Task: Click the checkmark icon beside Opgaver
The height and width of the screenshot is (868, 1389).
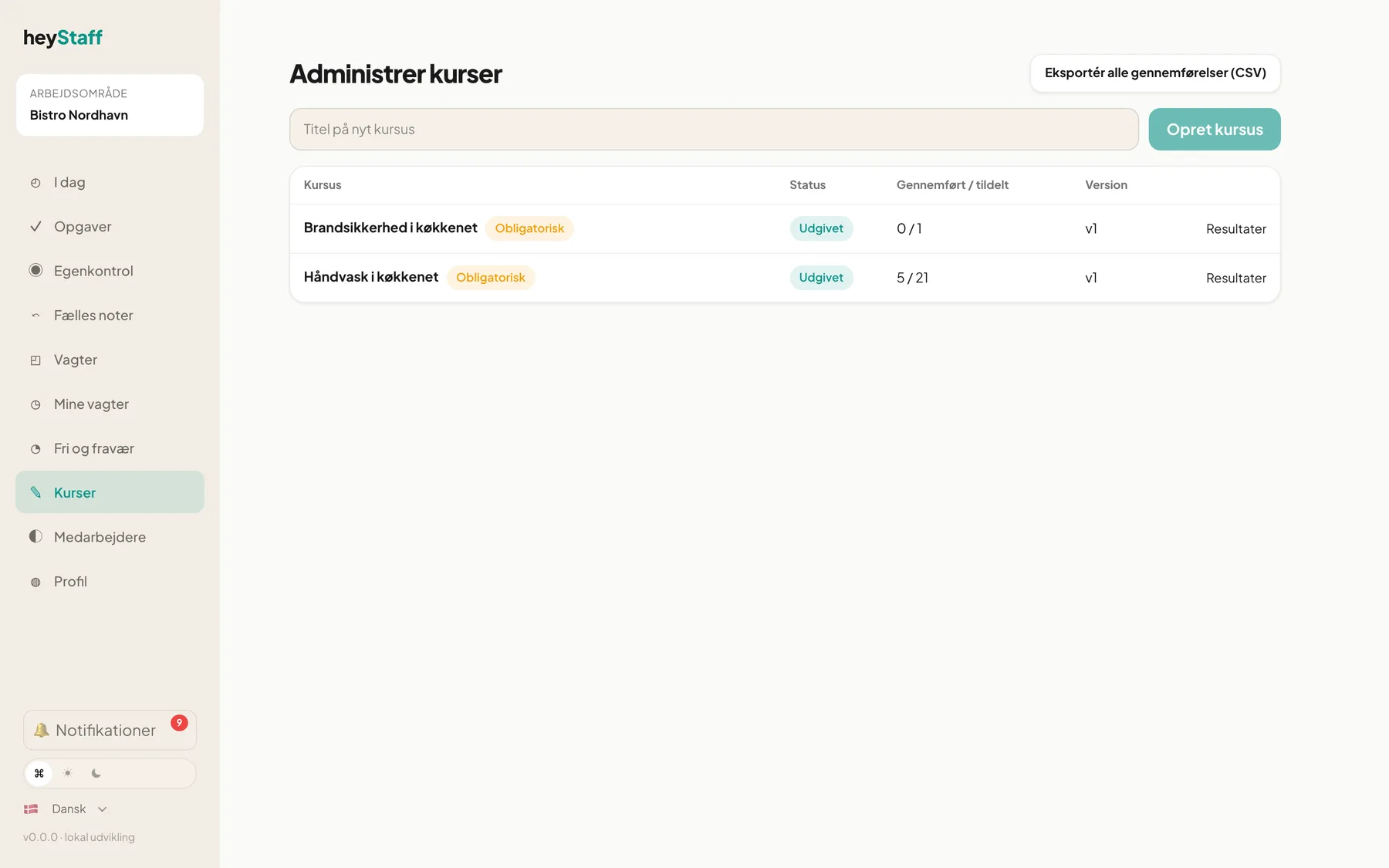Action: 35,226
